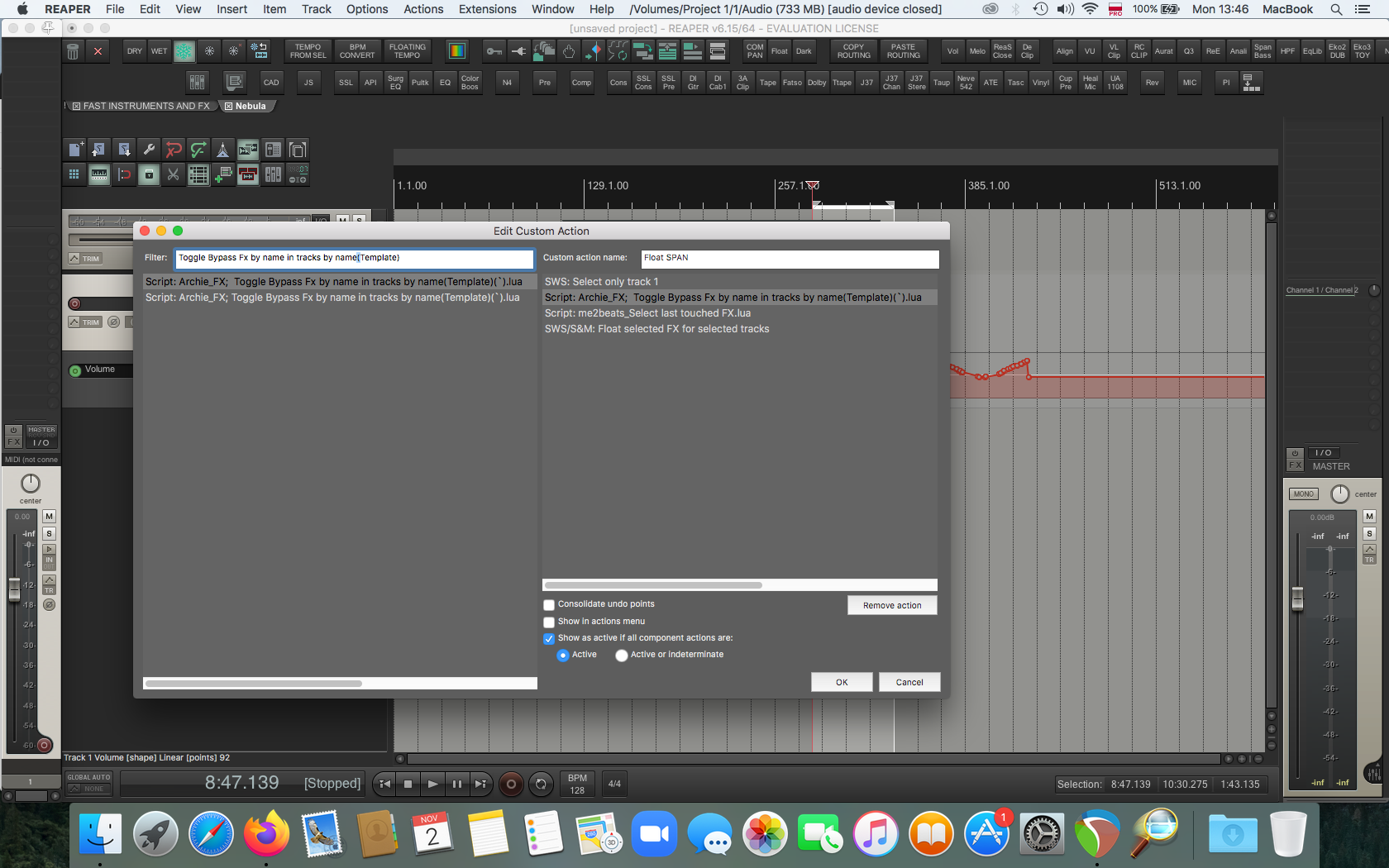Open the Extensions menu
Image resolution: width=1389 pixels, height=868 pixels.
pos(488,9)
